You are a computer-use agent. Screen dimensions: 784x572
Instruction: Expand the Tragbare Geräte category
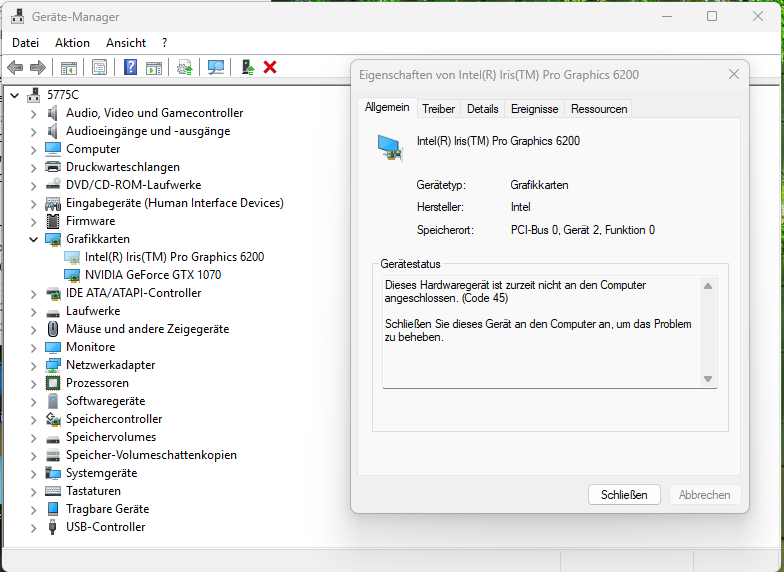(34, 510)
